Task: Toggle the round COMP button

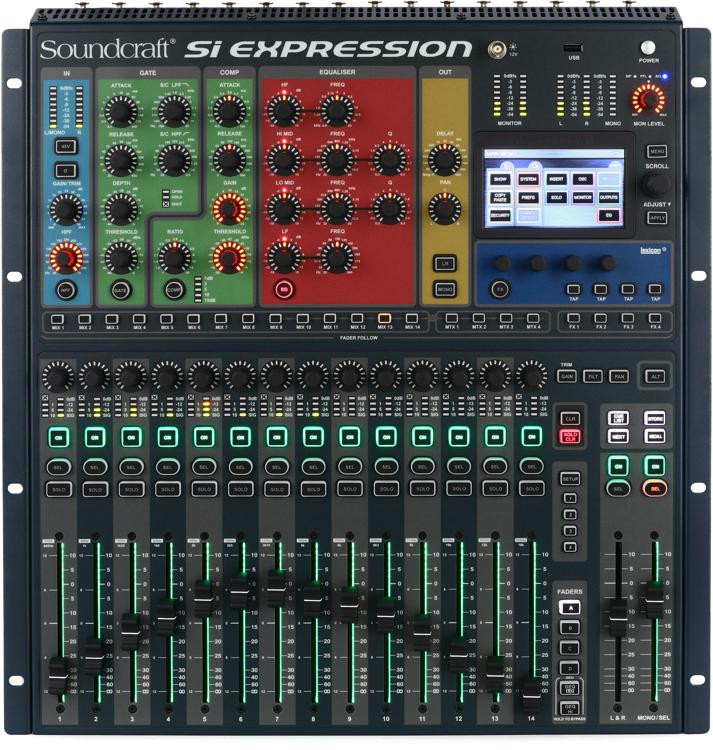Action: point(175,290)
